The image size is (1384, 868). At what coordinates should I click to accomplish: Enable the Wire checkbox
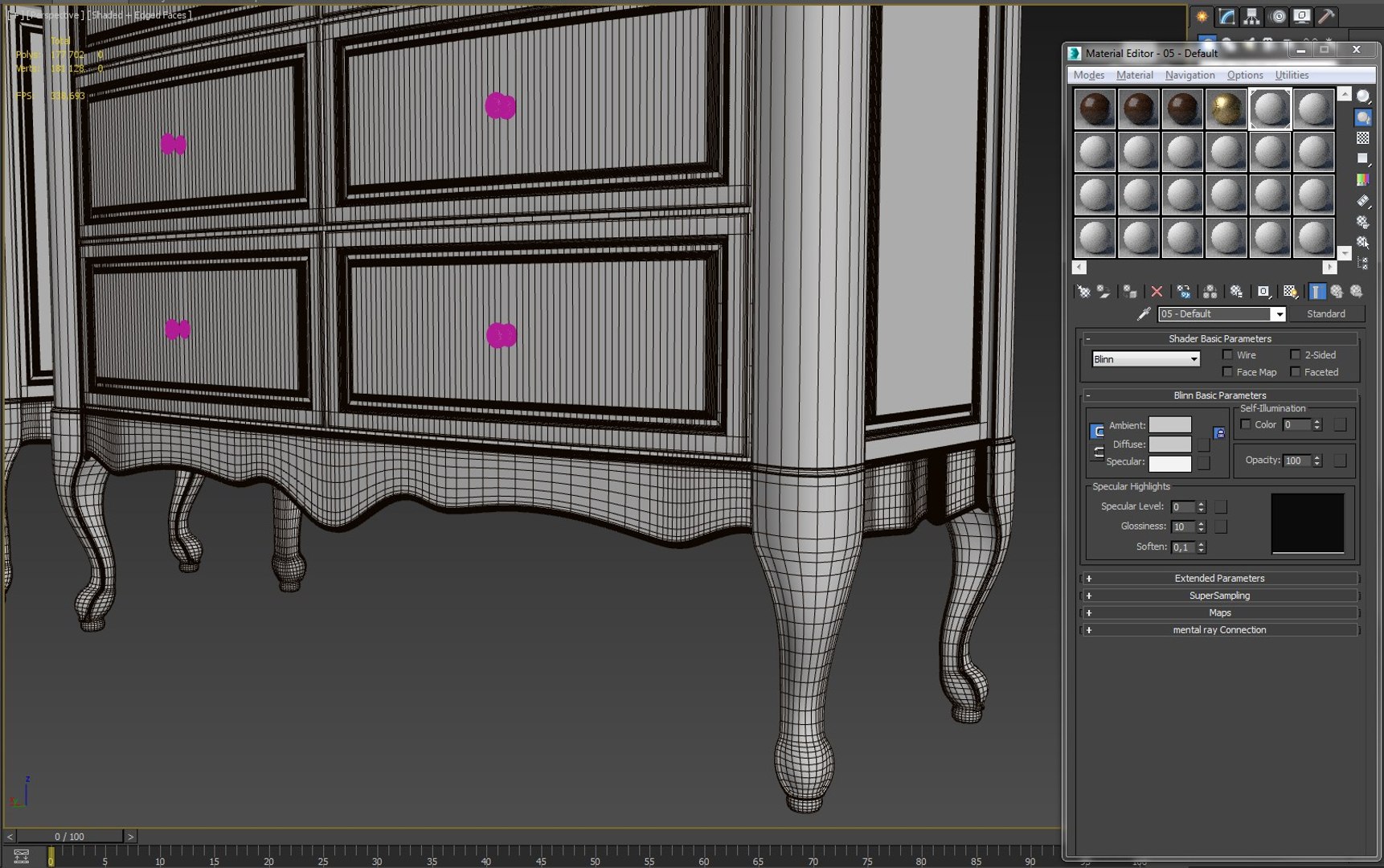pyautogui.click(x=1227, y=354)
